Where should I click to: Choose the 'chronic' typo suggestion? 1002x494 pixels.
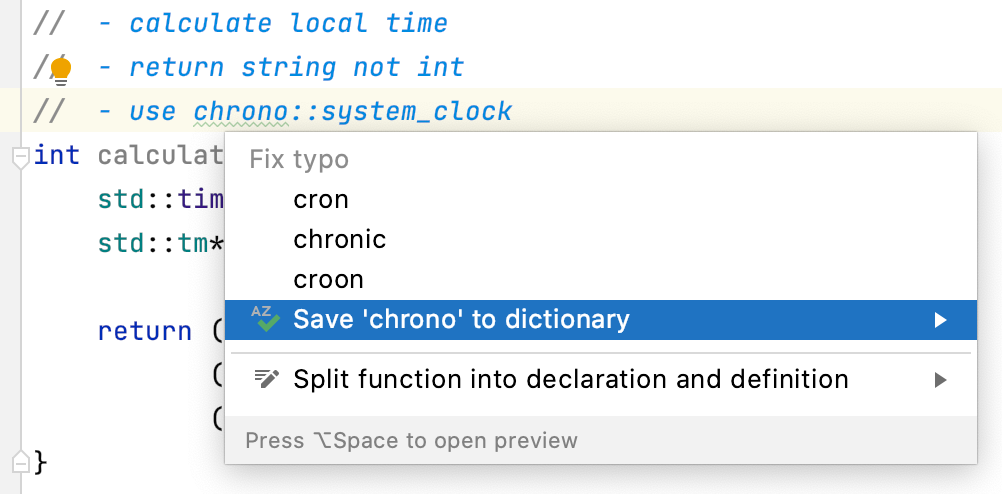click(x=339, y=240)
